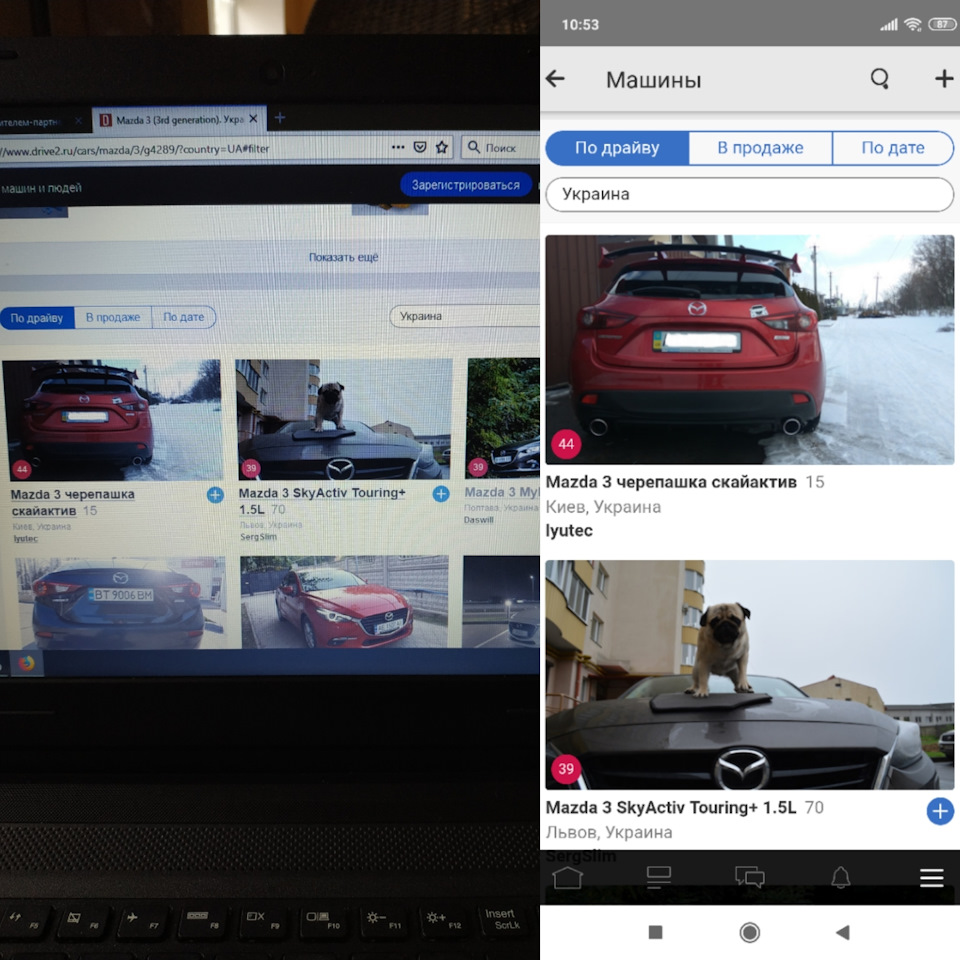The width and height of the screenshot is (960, 960).
Task: Click the Поиск search box in the browser
Action: (501, 148)
